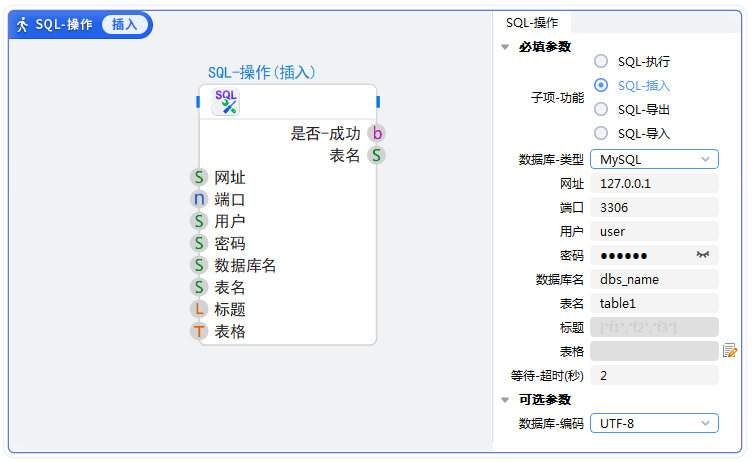
Task: Click the node's right blue connector
Action: pyautogui.click(x=378, y=102)
